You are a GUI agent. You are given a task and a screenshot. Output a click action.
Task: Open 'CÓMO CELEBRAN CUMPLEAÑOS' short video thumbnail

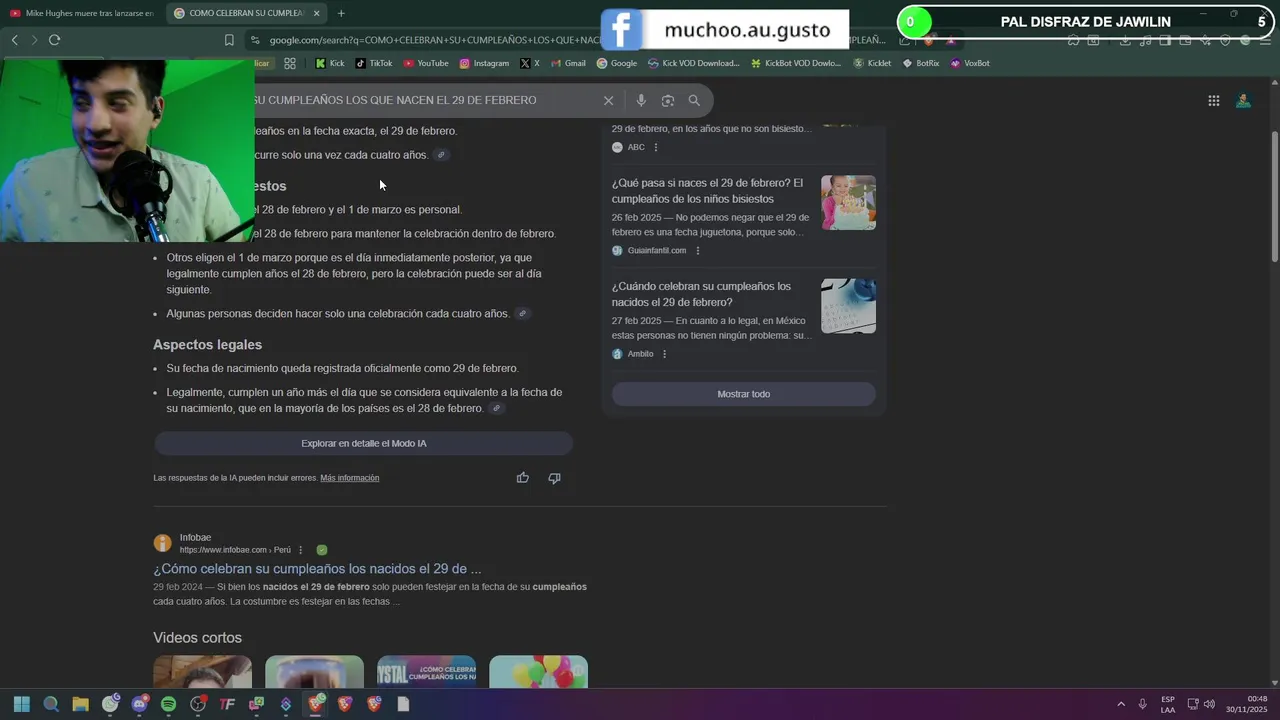tap(426, 672)
